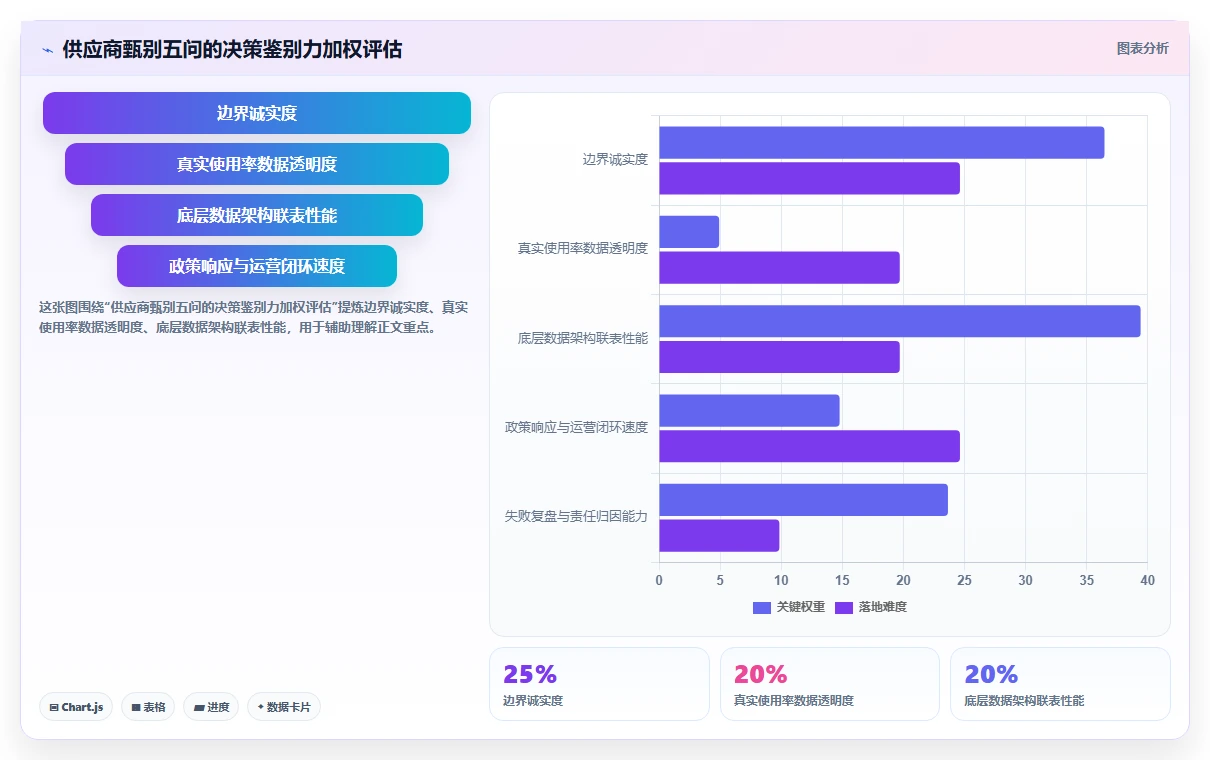Toggle the 落地难度 legend swatch
This screenshot has height=760, width=1210.
click(x=844, y=607)
